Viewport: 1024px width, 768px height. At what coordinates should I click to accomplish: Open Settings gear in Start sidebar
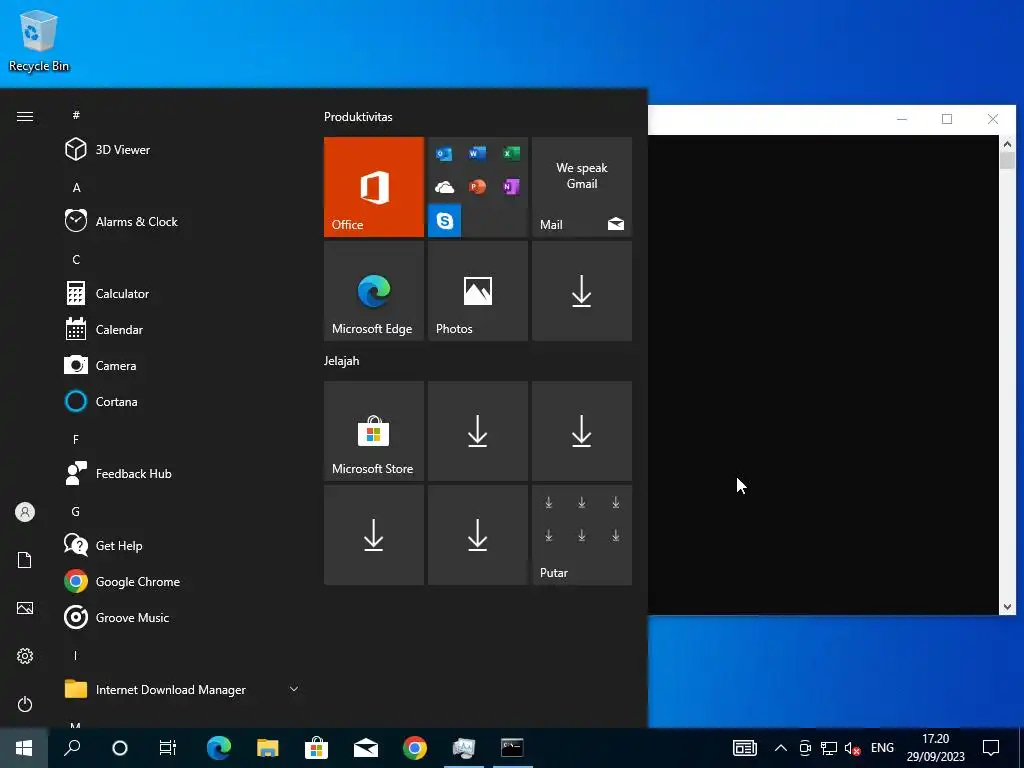coord(25,656)
